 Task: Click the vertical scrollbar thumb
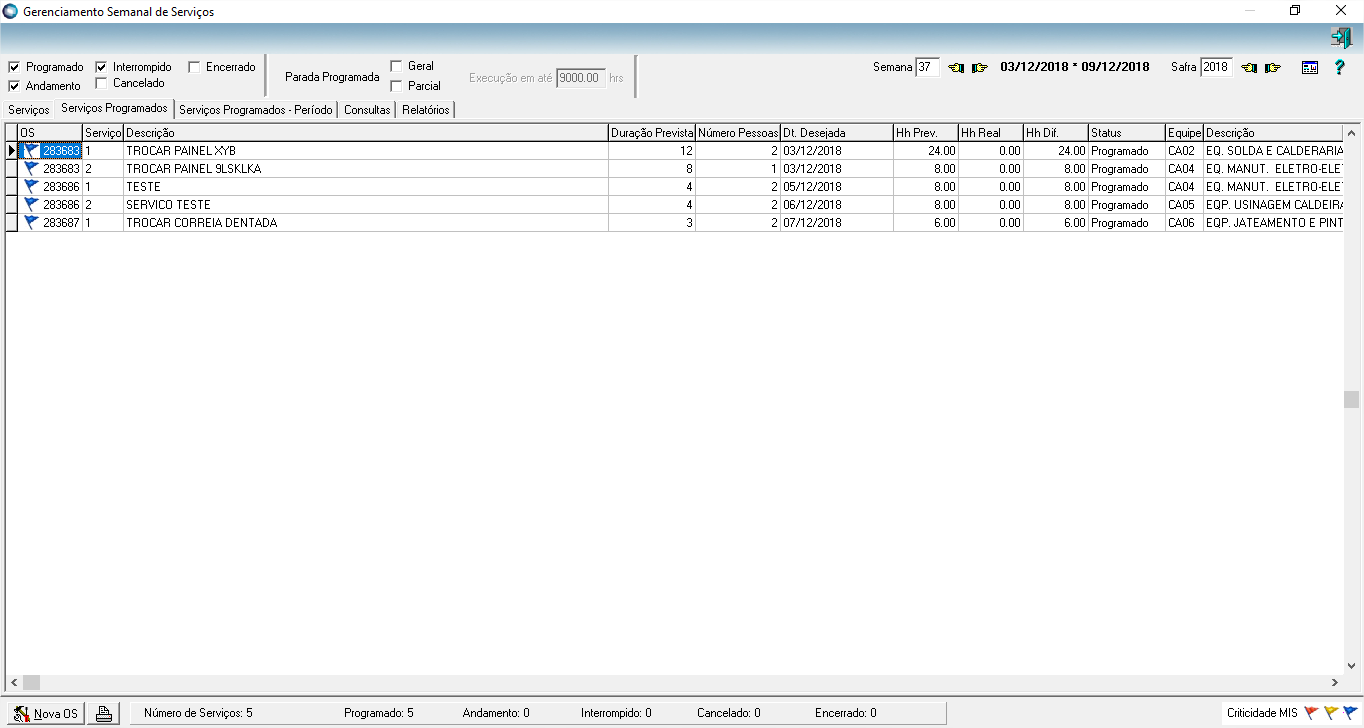(1352, 400)
